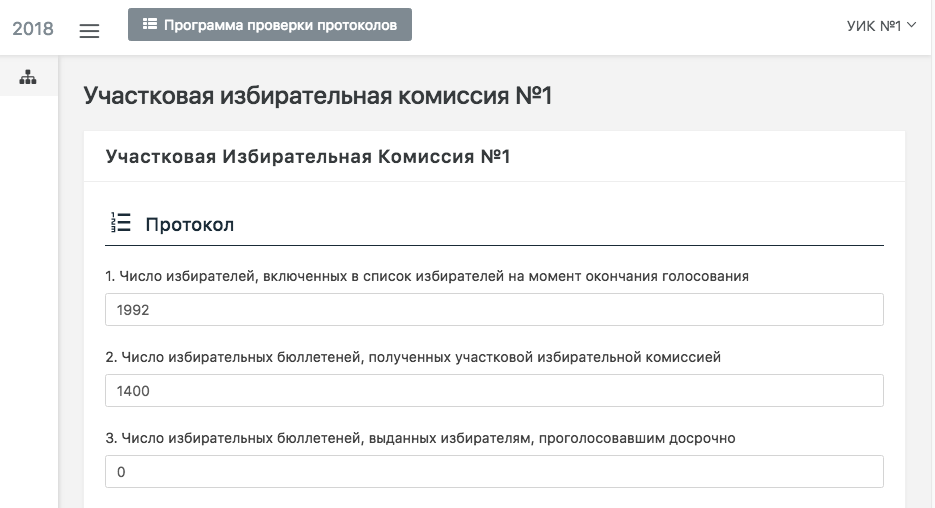935x508 pixels.
Task: Click the page title Участковая избирательная комиссия №1
Action: point(318,96)
